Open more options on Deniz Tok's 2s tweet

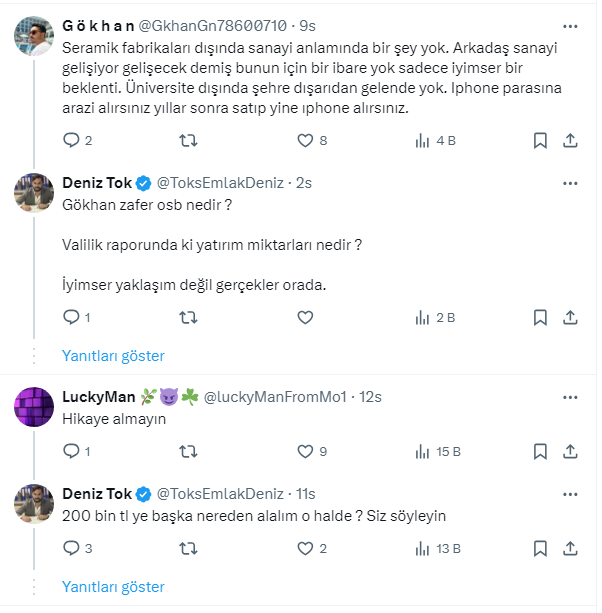point(570,183)
